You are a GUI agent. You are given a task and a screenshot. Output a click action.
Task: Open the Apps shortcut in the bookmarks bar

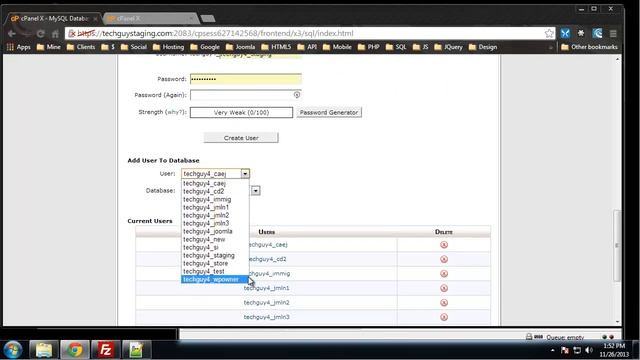[19, 47]
